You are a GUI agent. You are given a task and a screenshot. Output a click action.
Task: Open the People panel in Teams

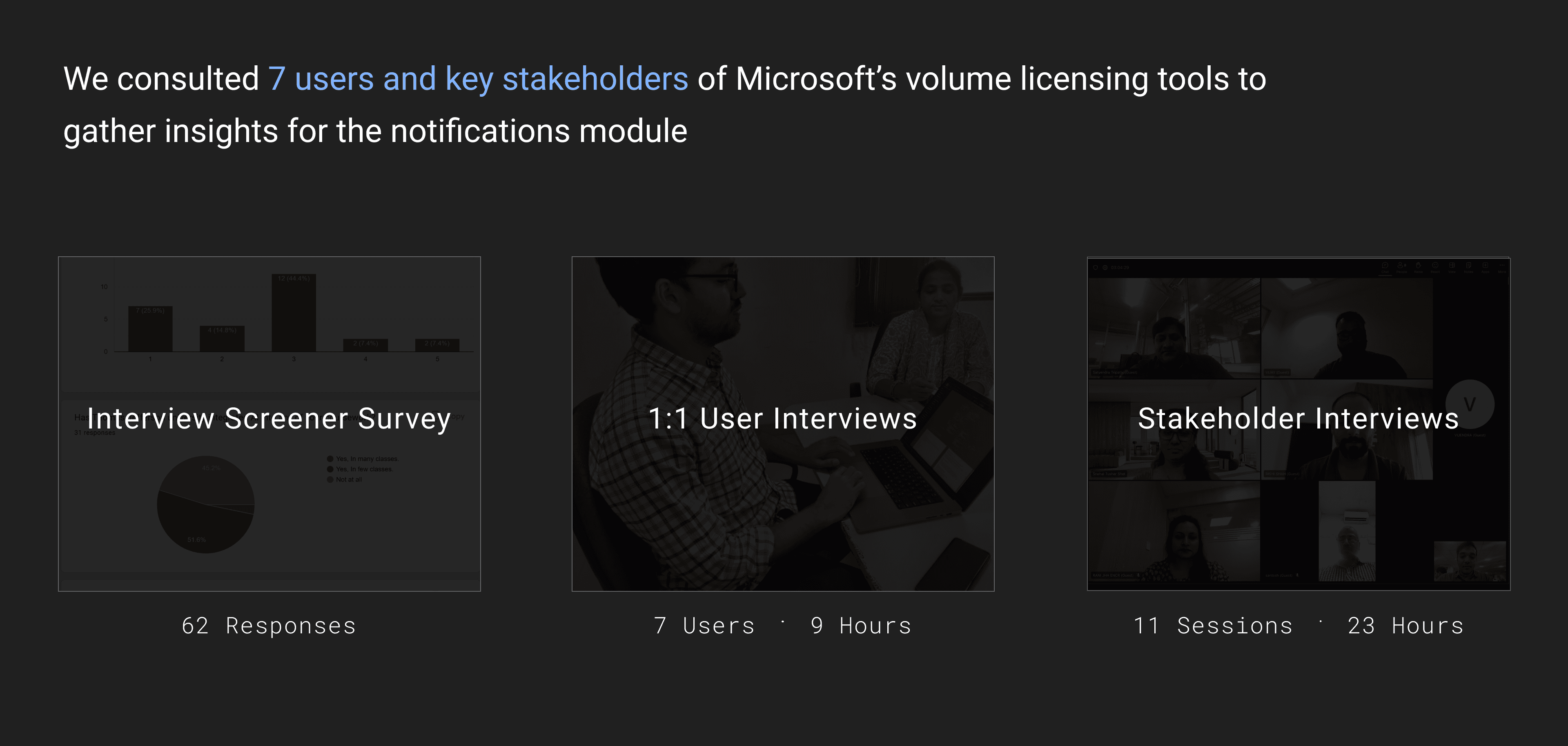[1401, 266]
